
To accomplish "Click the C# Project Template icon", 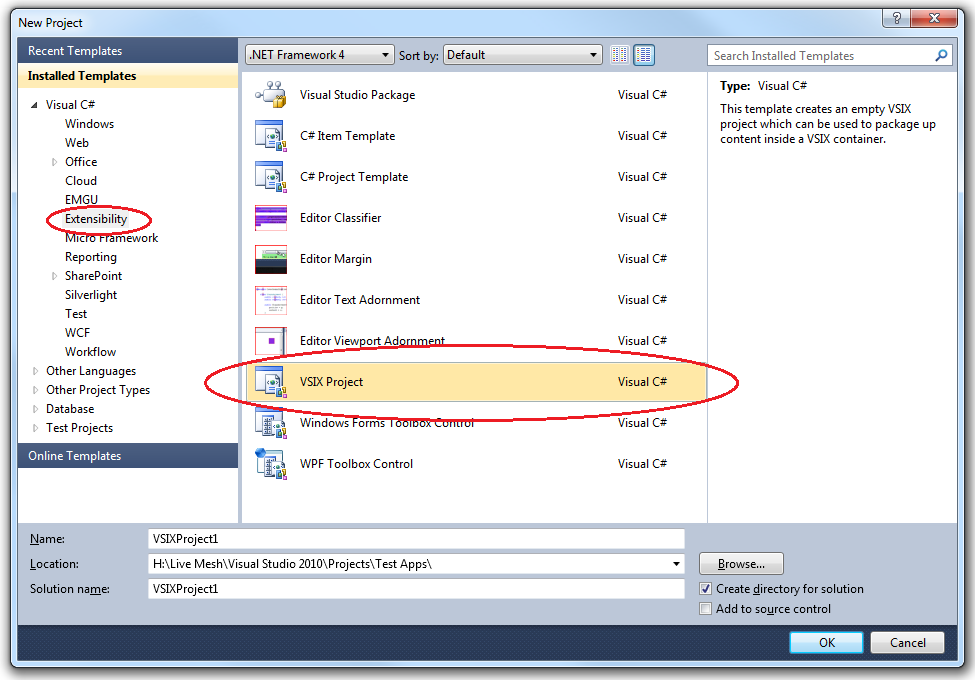I will pyautogui.click(x=271, y=177).
